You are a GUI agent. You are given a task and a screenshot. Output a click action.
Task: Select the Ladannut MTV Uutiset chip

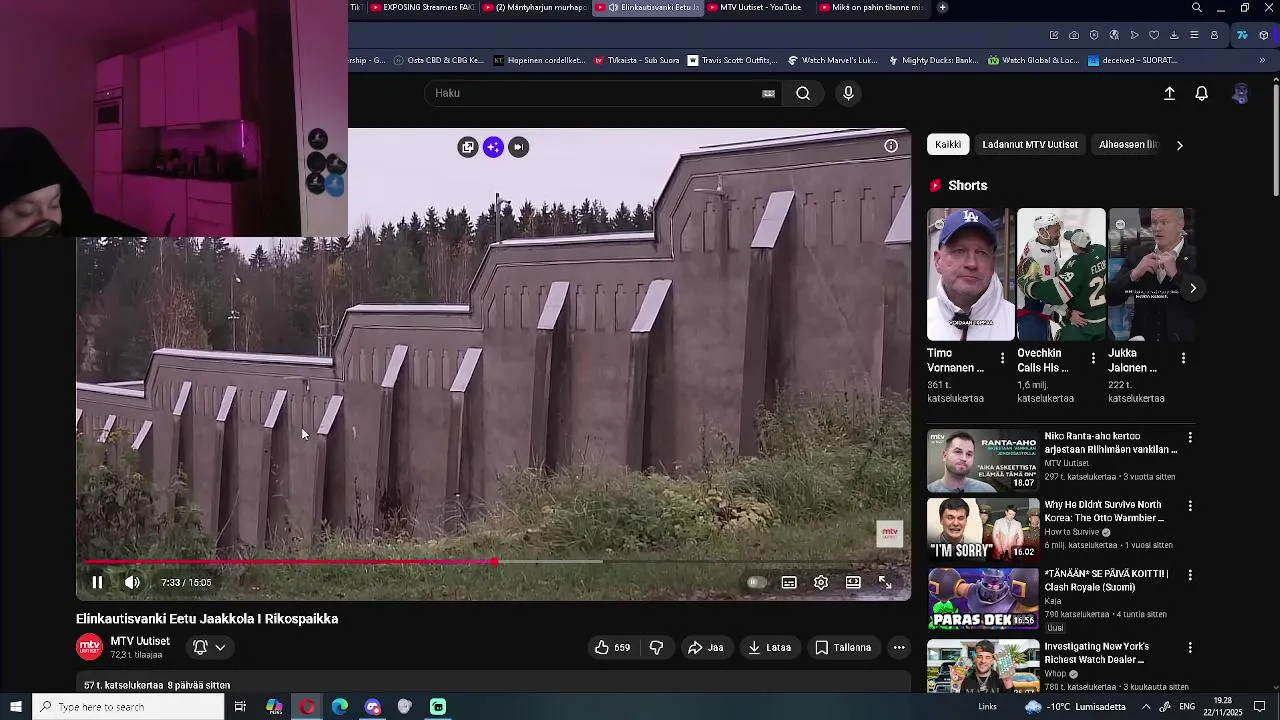click(1030, 145)
